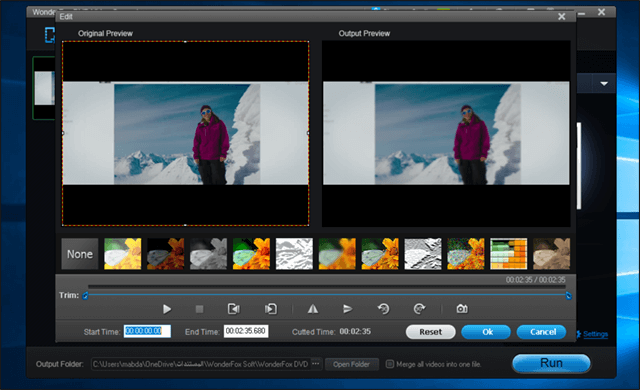
Task: Apply the first bright yellow effect thumbnail
Action: click(122, 254)
